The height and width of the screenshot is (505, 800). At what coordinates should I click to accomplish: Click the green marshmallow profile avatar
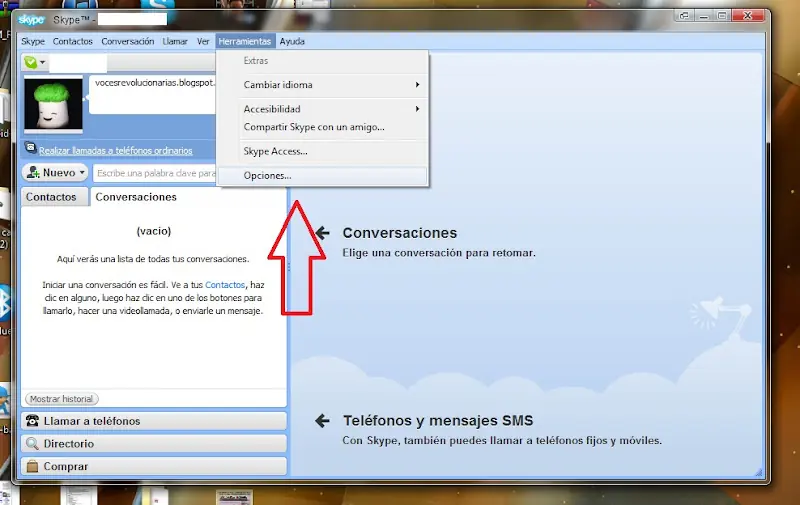53,104
